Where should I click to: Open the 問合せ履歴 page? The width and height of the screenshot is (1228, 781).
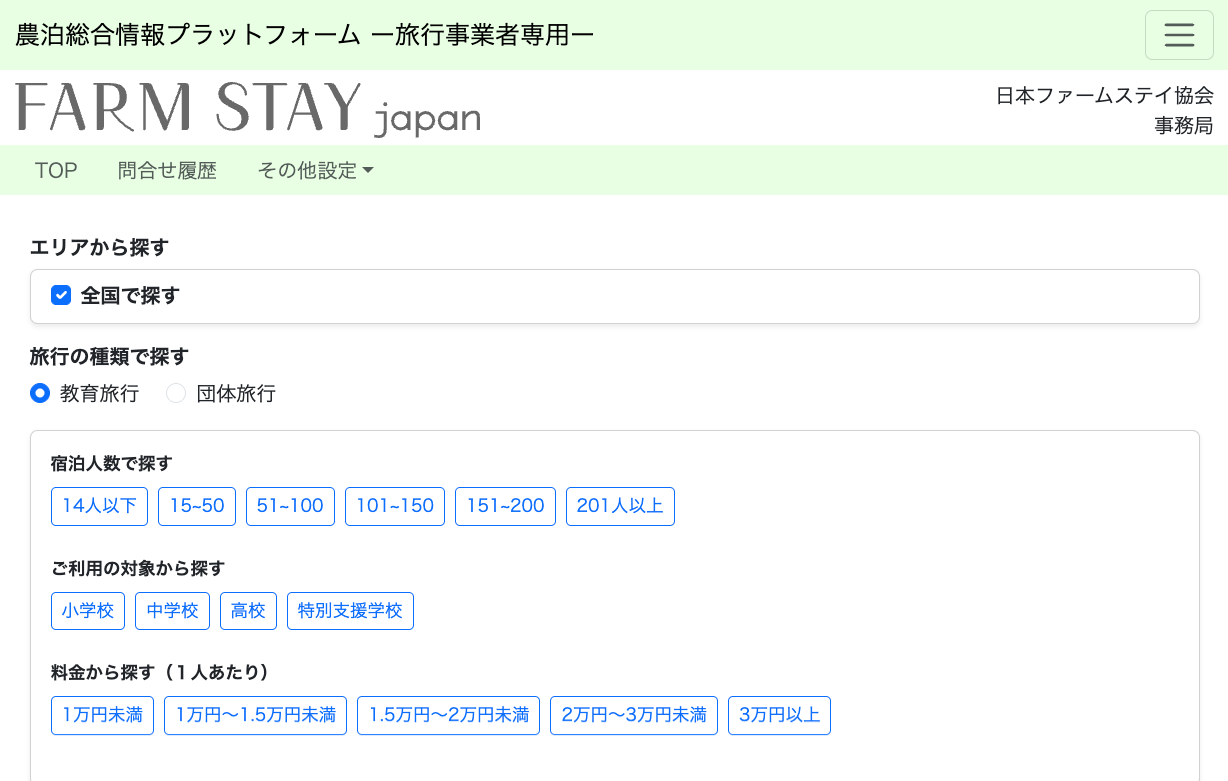167,170
